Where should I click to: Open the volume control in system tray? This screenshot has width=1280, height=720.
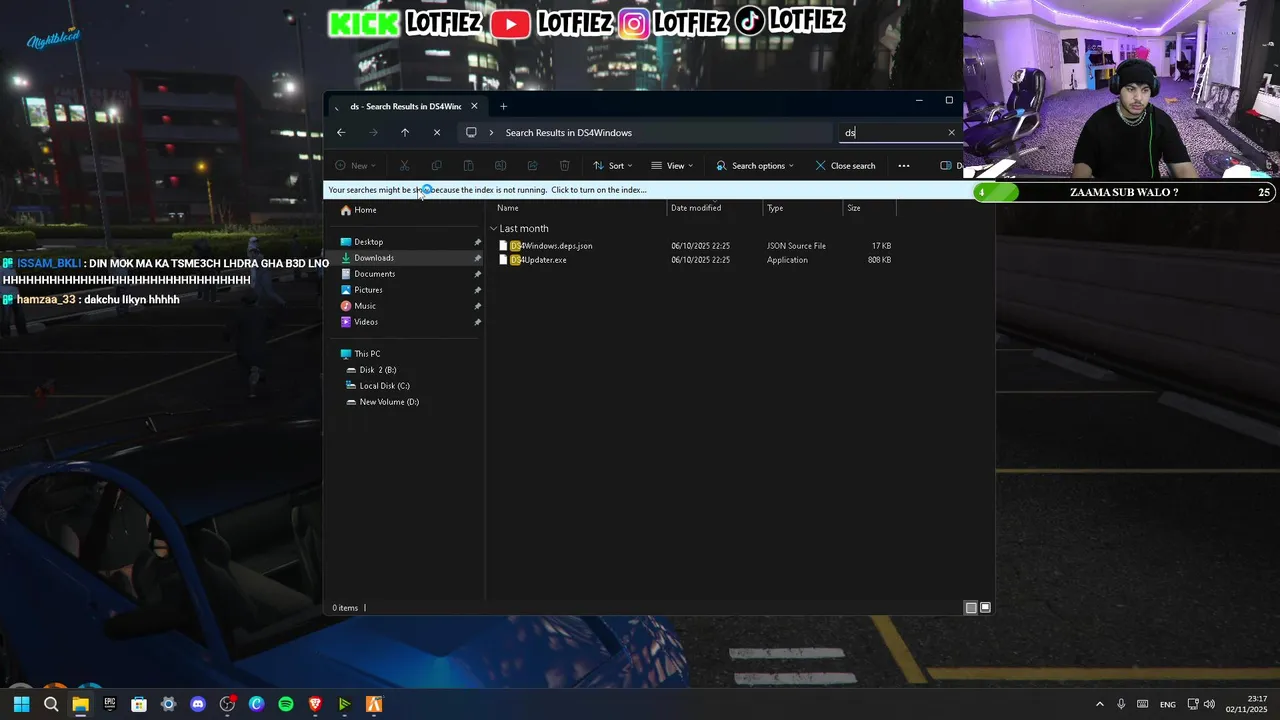pos(1209,704)
